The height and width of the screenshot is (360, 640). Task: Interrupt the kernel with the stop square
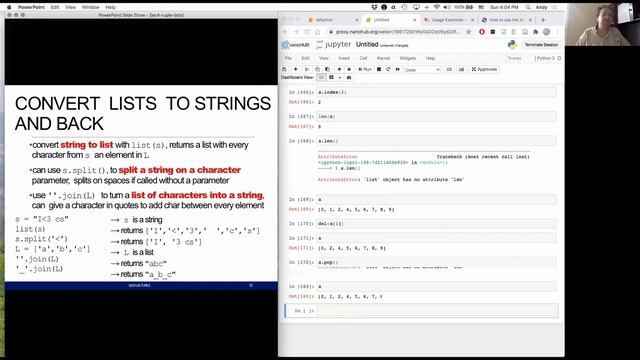tap(379, 69)
